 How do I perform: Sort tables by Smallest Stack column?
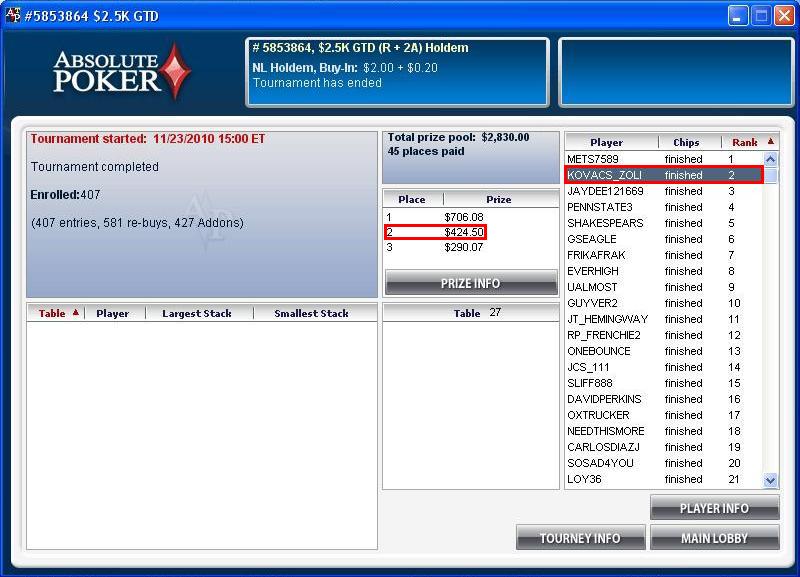[311, 313]
